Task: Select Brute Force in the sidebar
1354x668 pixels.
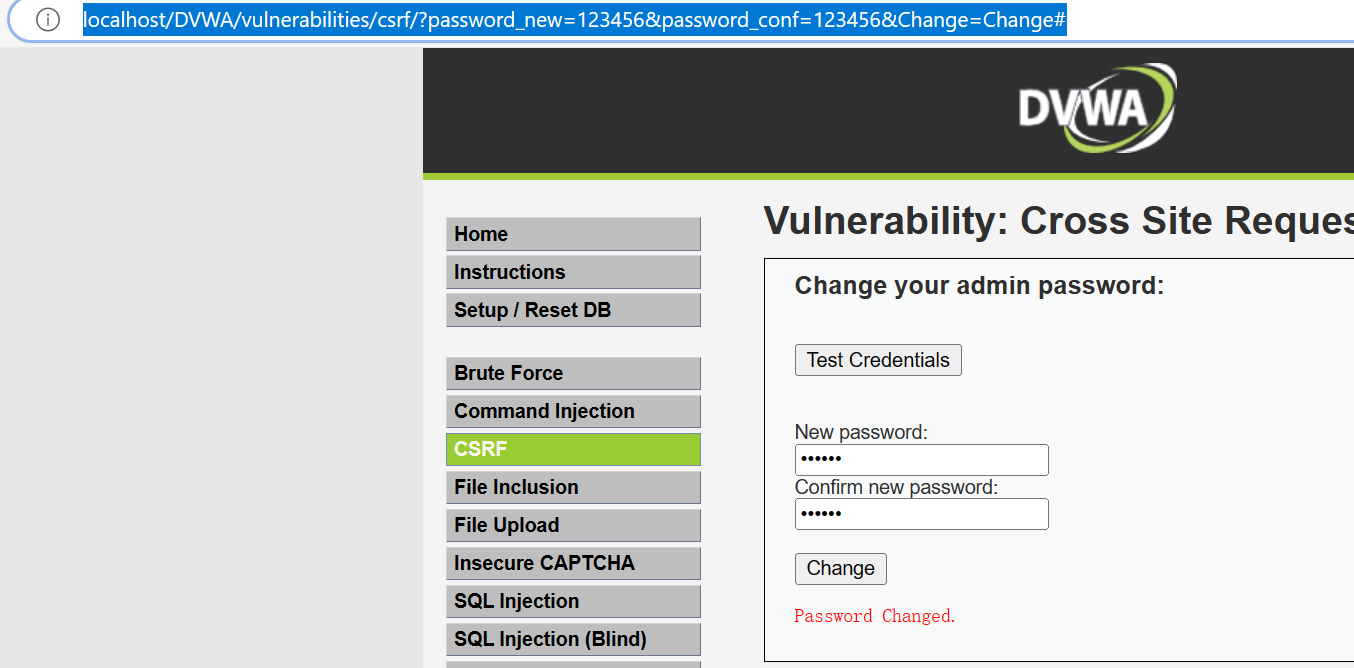Action: point(573,373)
